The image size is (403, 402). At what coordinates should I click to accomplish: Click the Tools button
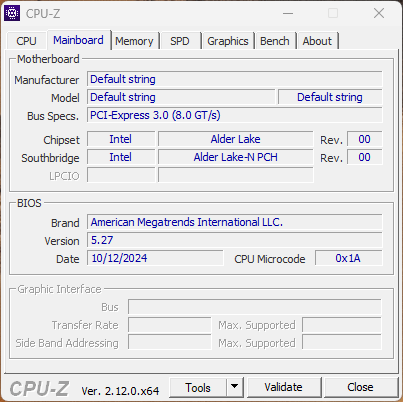198,388
